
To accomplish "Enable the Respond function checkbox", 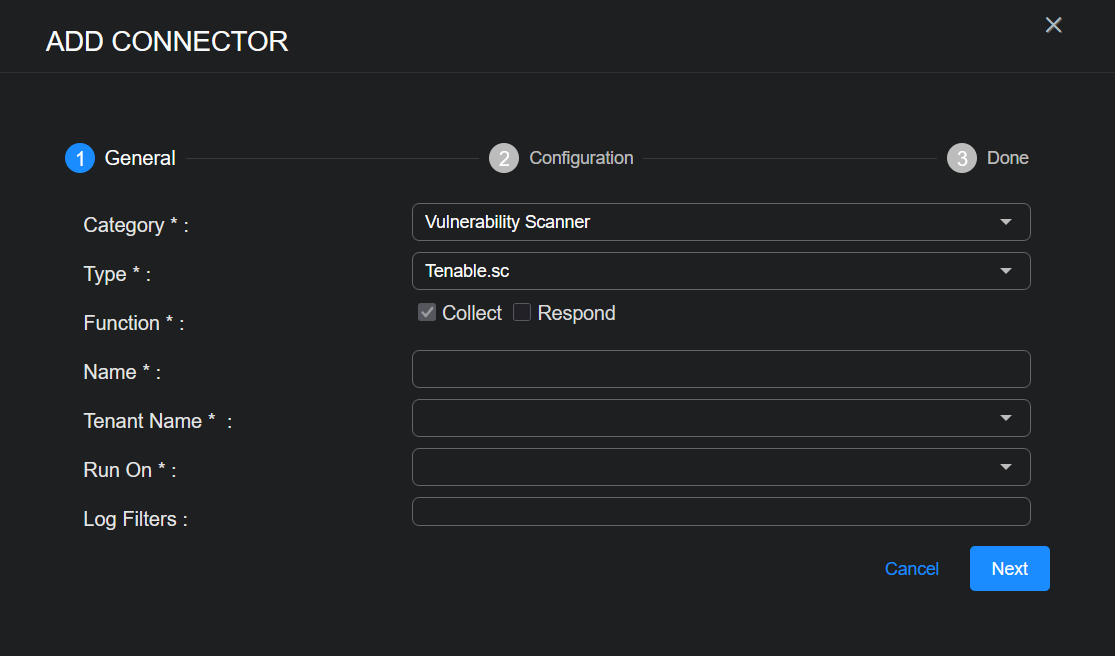I will (522, 313).
